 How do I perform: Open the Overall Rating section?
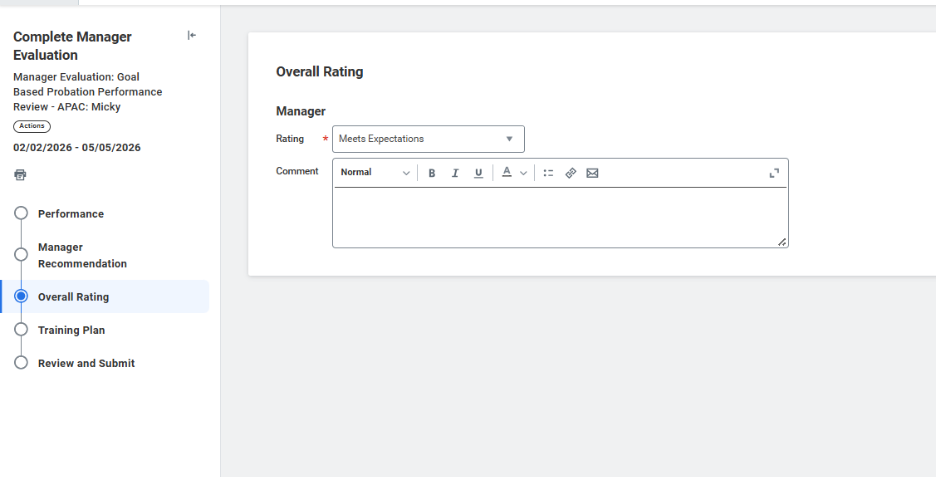pyautogui.click(x=73, y=297)
